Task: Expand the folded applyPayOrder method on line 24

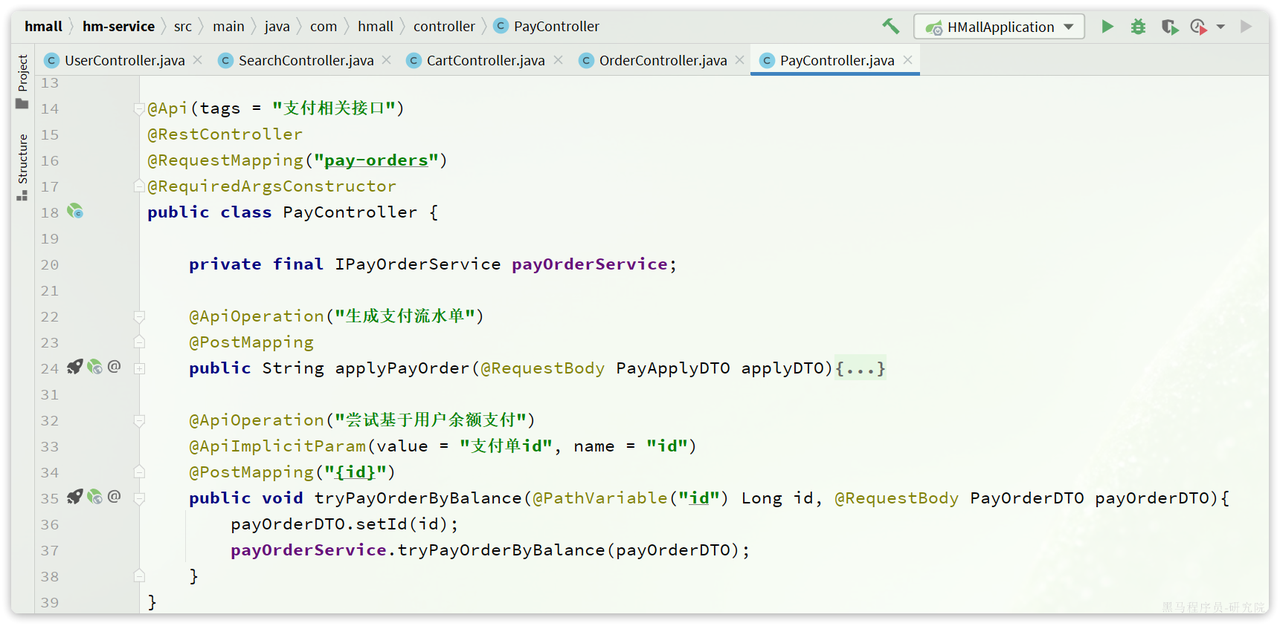Action: click(139, 368)
